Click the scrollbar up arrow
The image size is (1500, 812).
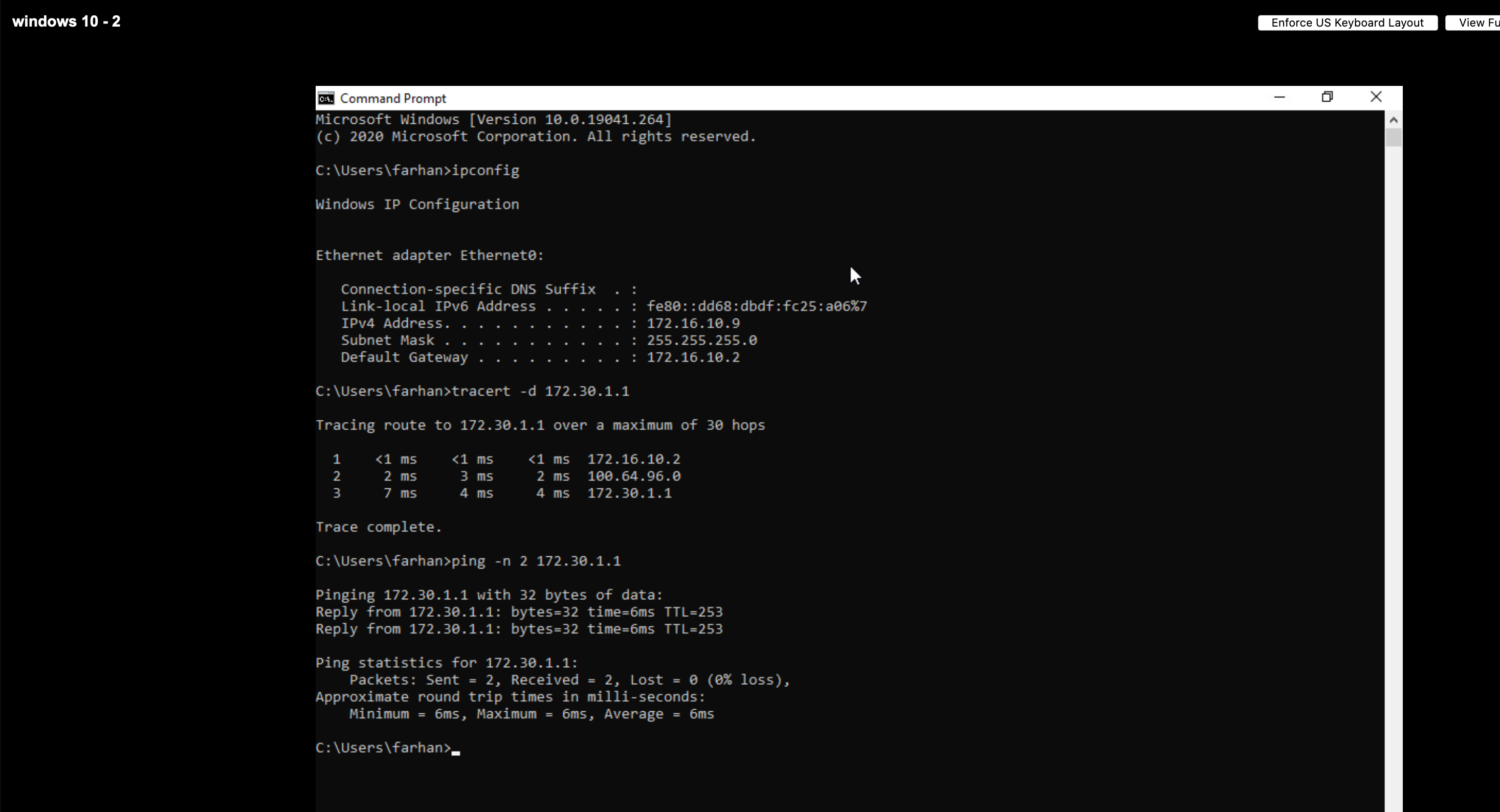pyautogui.click(x=1393, y=120)
